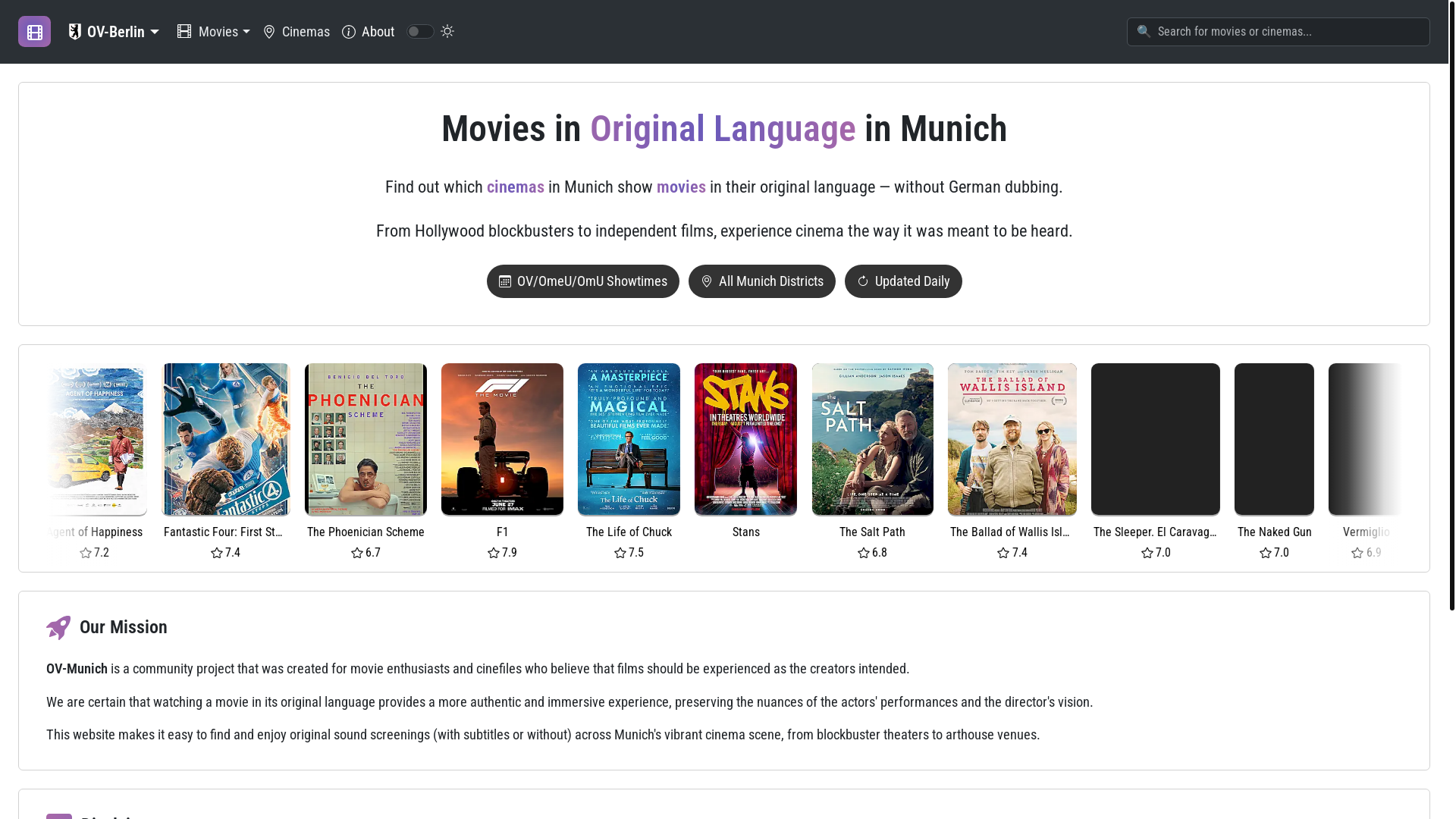Click the Updated Daily badge

[903, 281]
